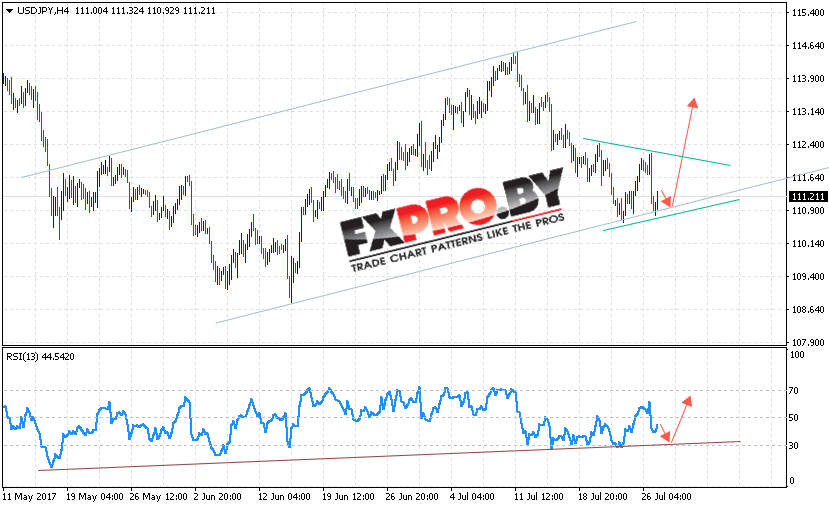Click the 26 Jun 20:00 date label
The width and height of the screenshot is (829, 508).
[x=412, y=497]
